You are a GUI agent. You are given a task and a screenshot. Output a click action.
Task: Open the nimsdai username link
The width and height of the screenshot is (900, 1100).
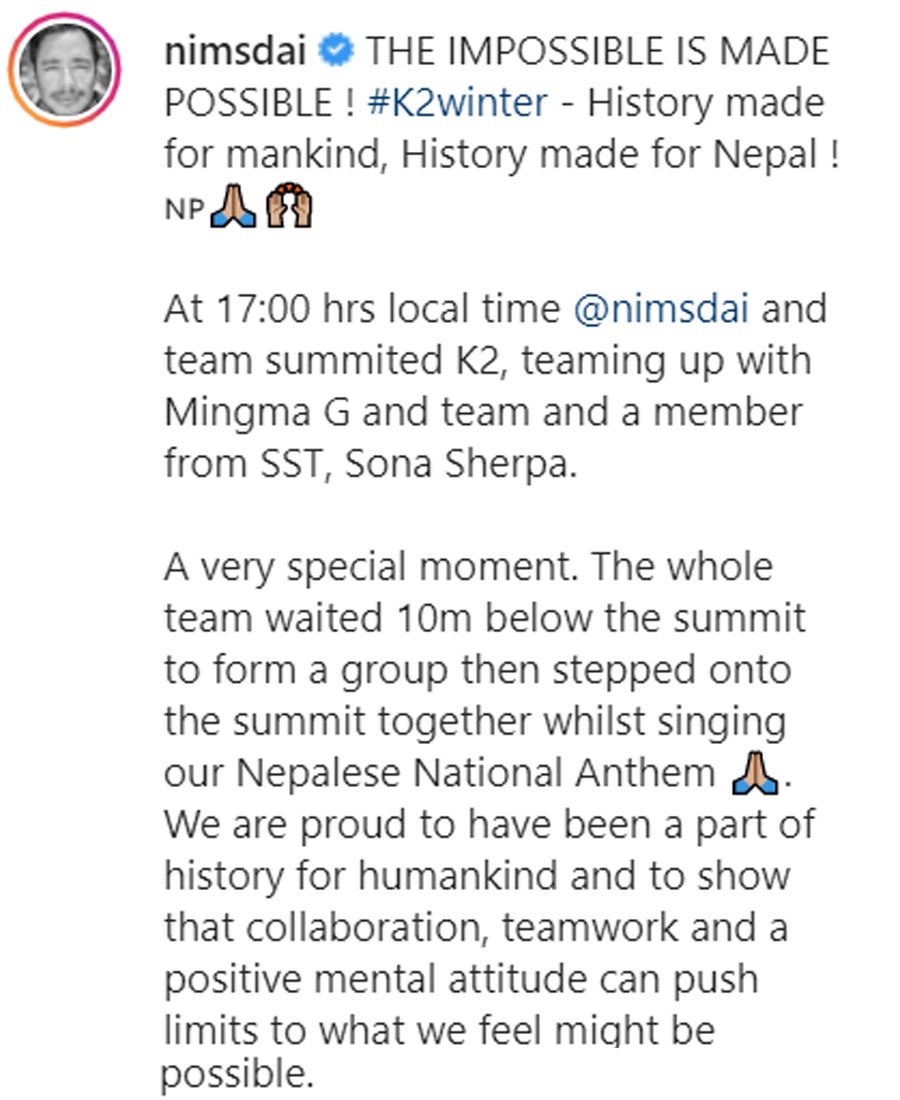235,51
